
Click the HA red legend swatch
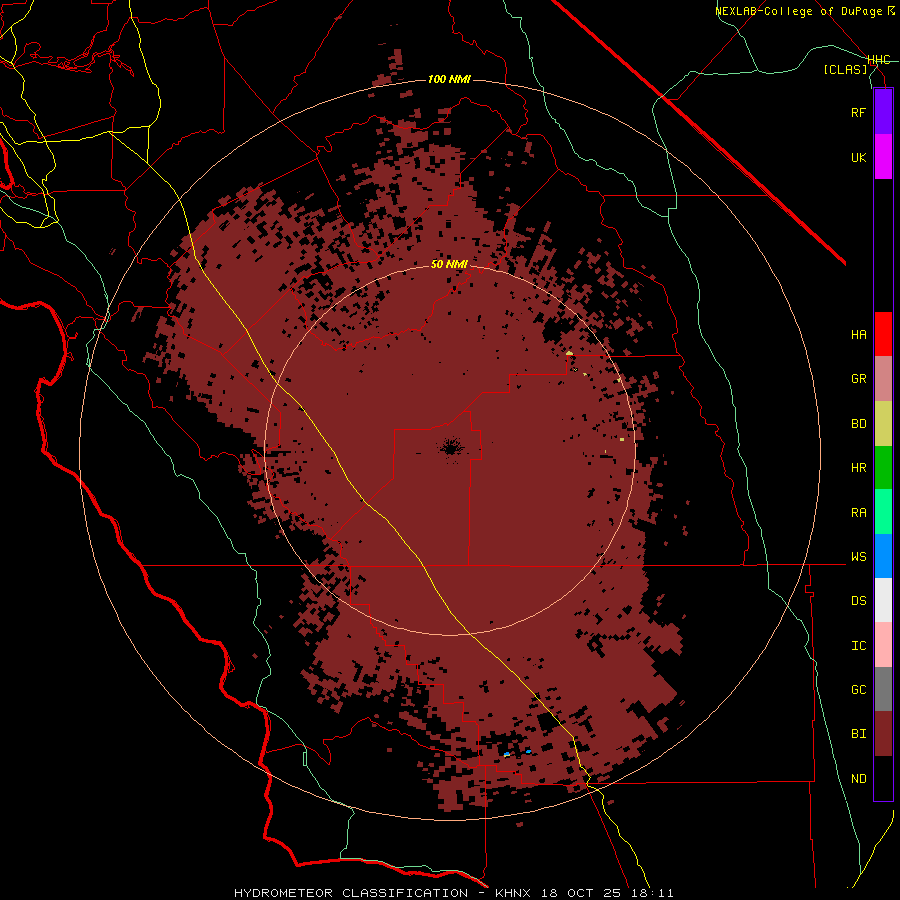(883, 334)
